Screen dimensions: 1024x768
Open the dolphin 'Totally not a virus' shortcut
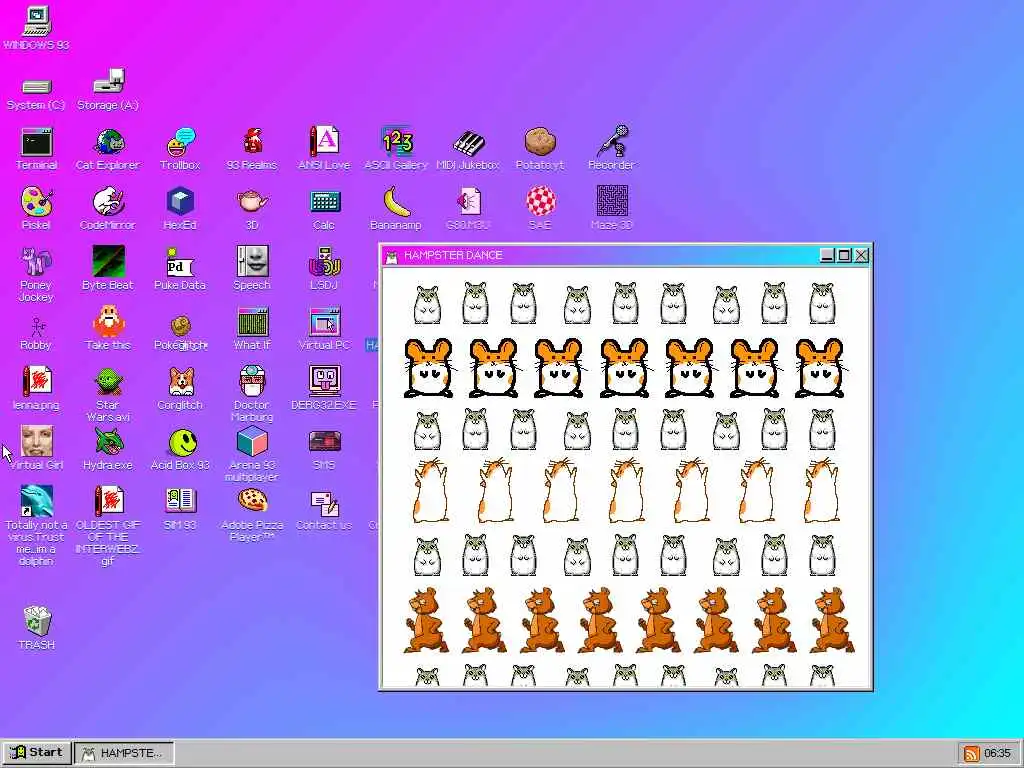point(37,502)
